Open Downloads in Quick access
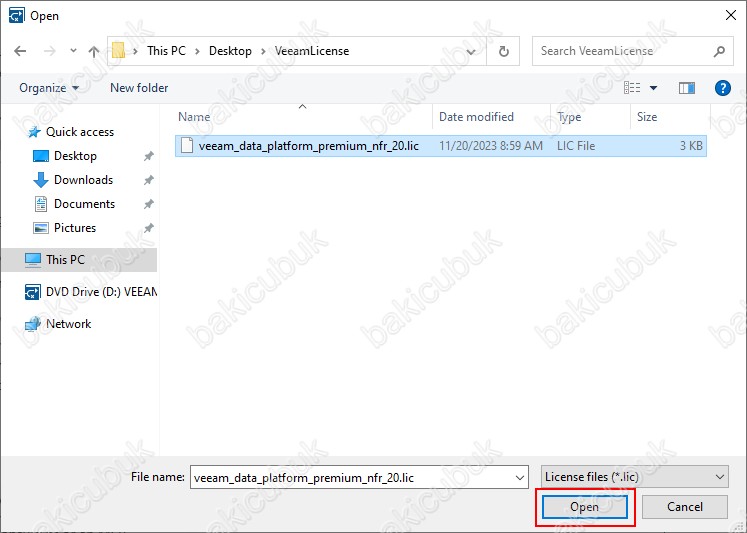747x533 pixels. coord(83,180)
